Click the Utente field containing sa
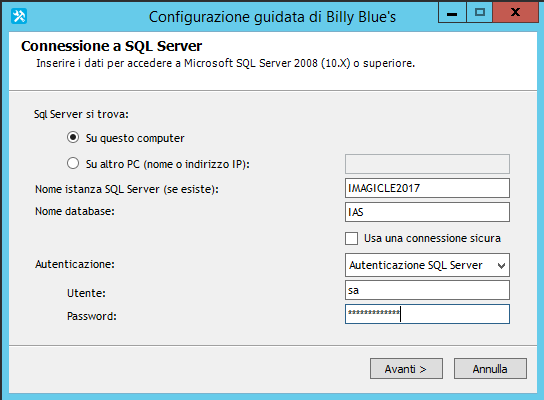Screen dimensions: 544x400 (427, 290)
